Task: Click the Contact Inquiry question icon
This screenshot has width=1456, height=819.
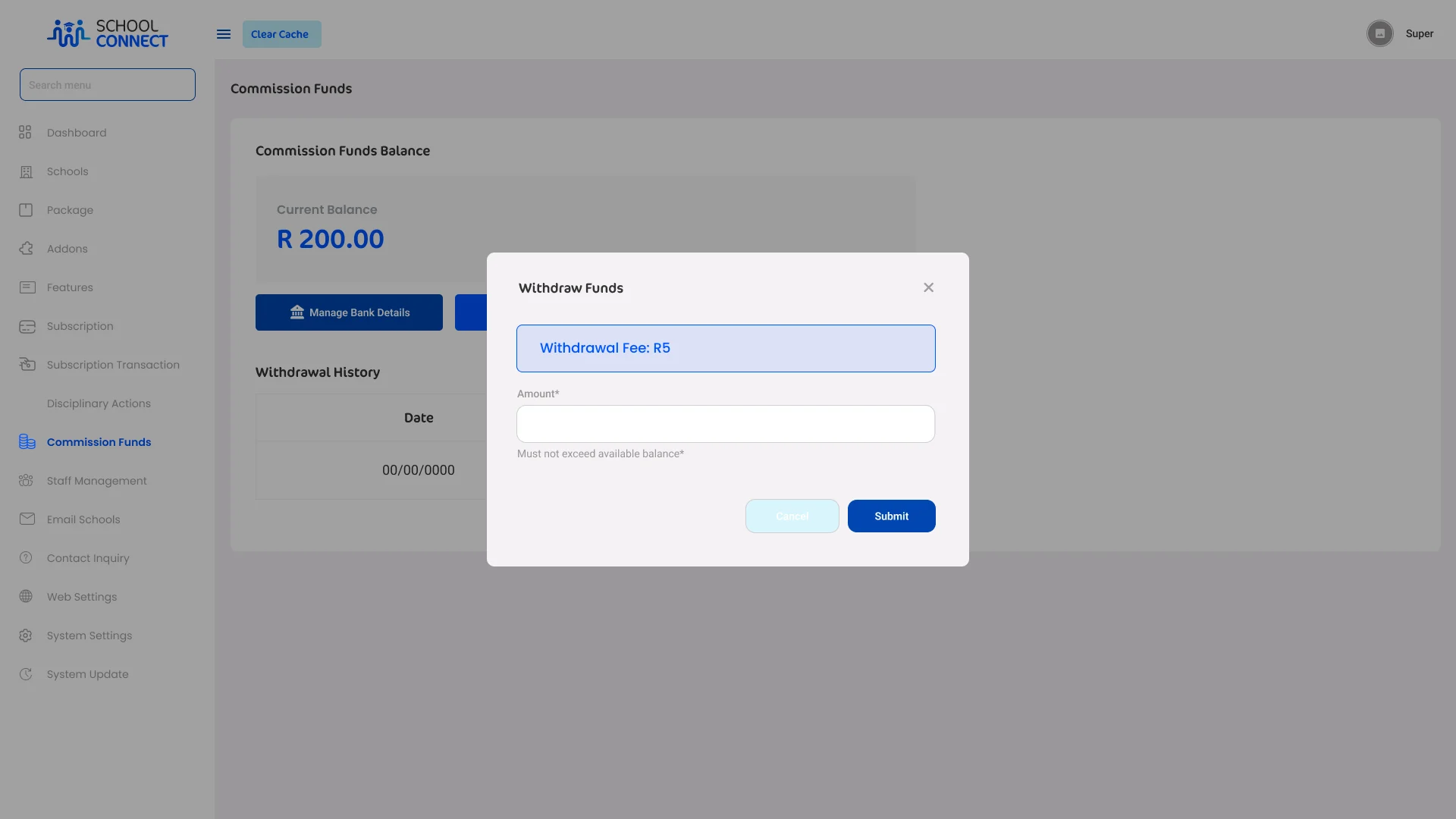Action: [26, 558]
